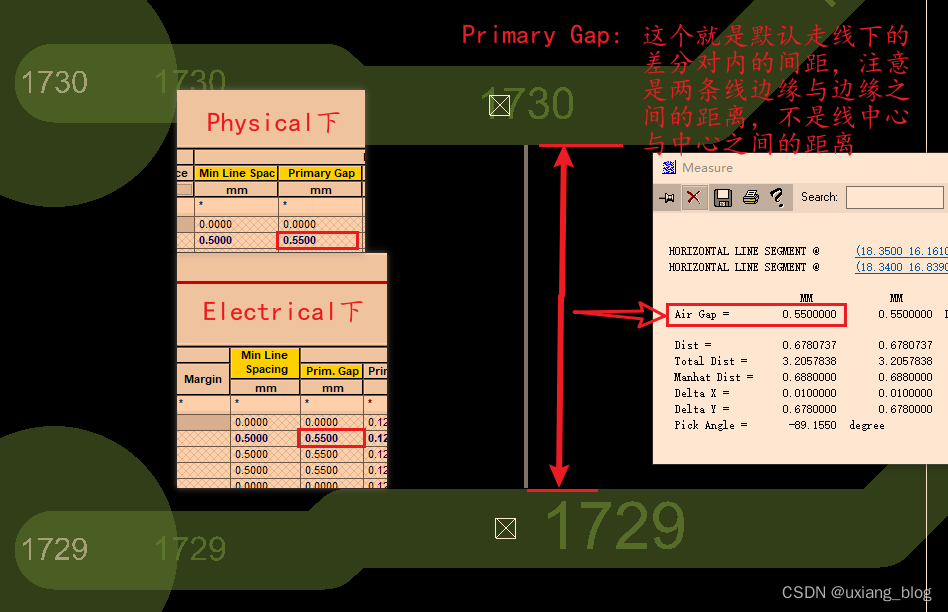
Task: Select bold 0.5500 cell under Primary Gap
Action: [317, 240]
